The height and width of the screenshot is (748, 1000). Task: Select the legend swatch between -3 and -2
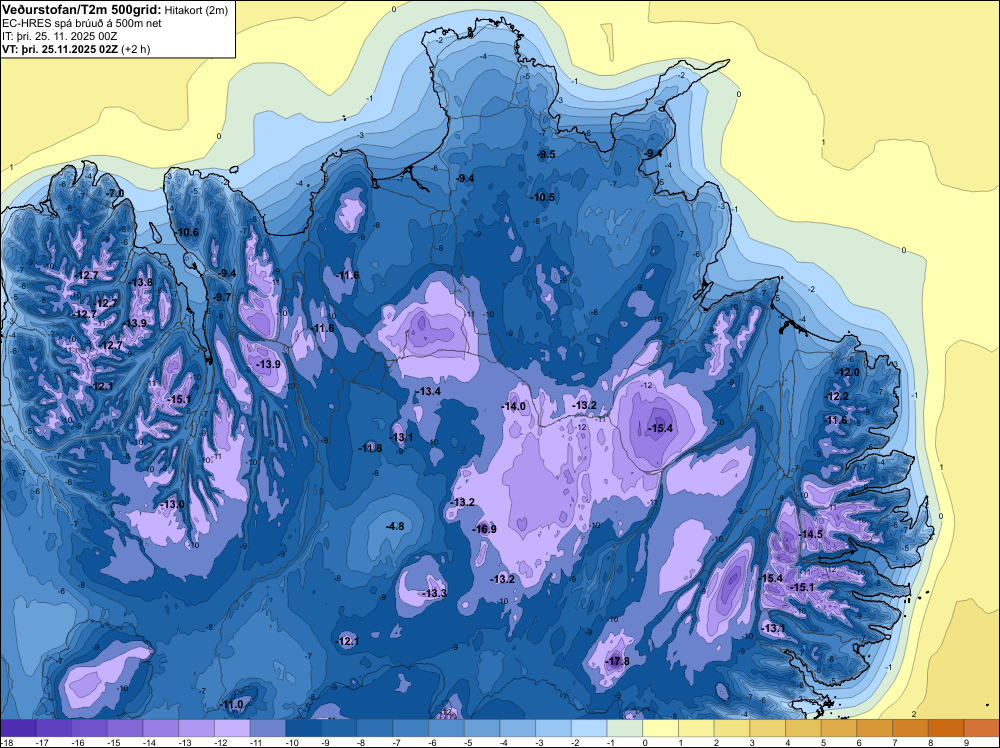click(x=554, y=728)
